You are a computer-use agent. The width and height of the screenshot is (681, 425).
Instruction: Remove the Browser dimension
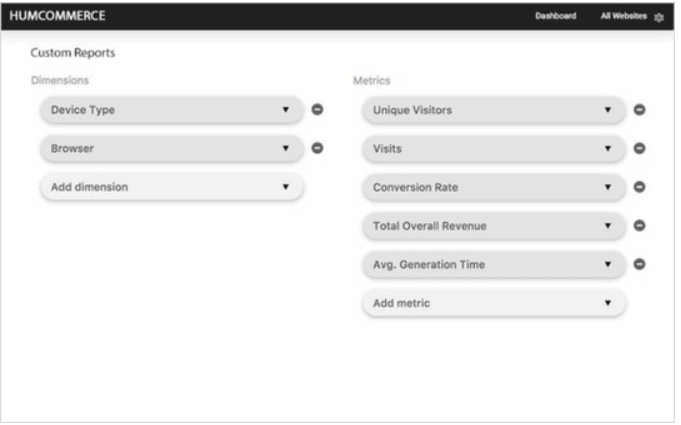(x=318, y=148)
